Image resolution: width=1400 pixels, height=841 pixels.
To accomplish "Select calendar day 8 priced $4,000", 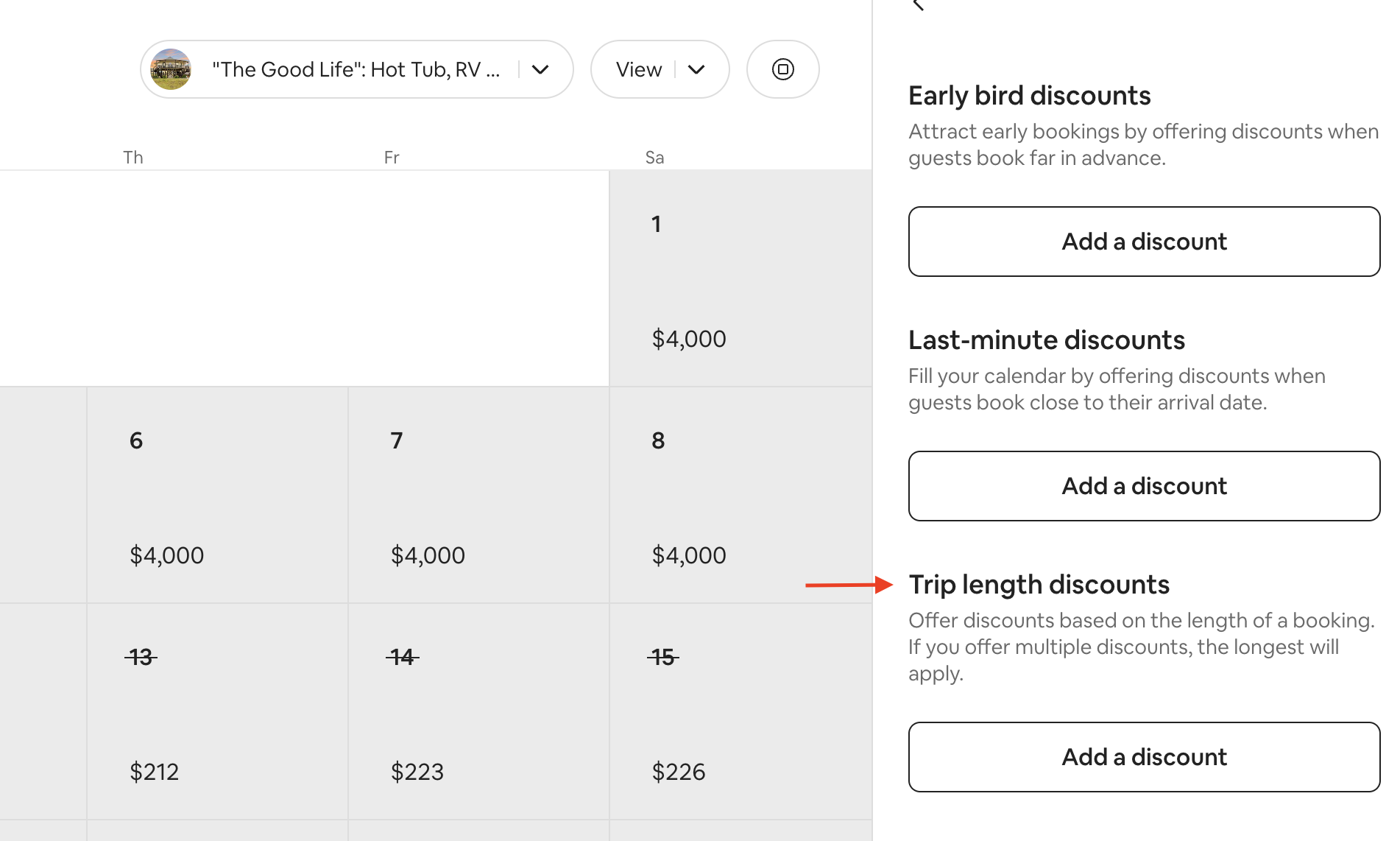I will 740,495.
